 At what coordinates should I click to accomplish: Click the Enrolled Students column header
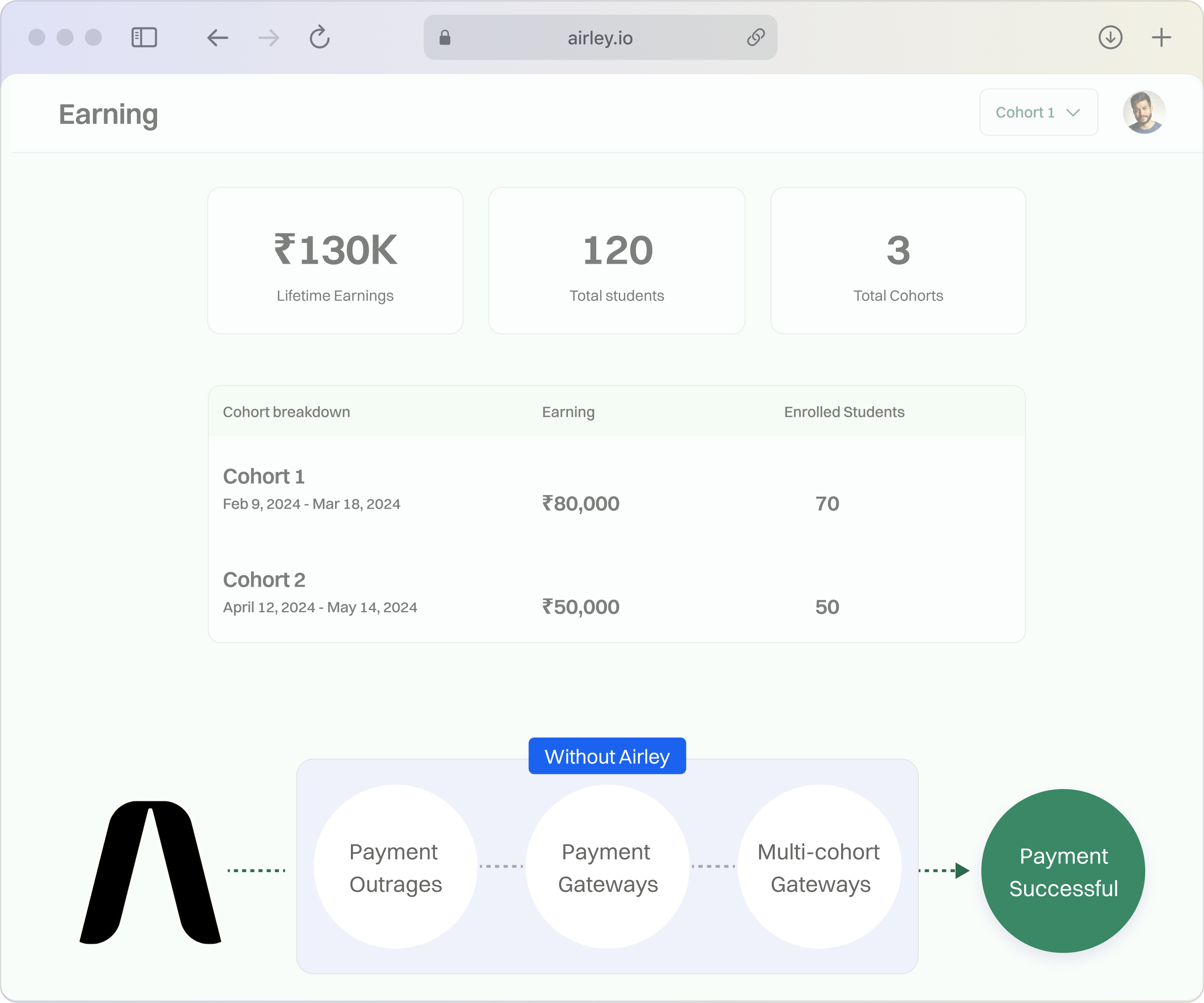845,412
